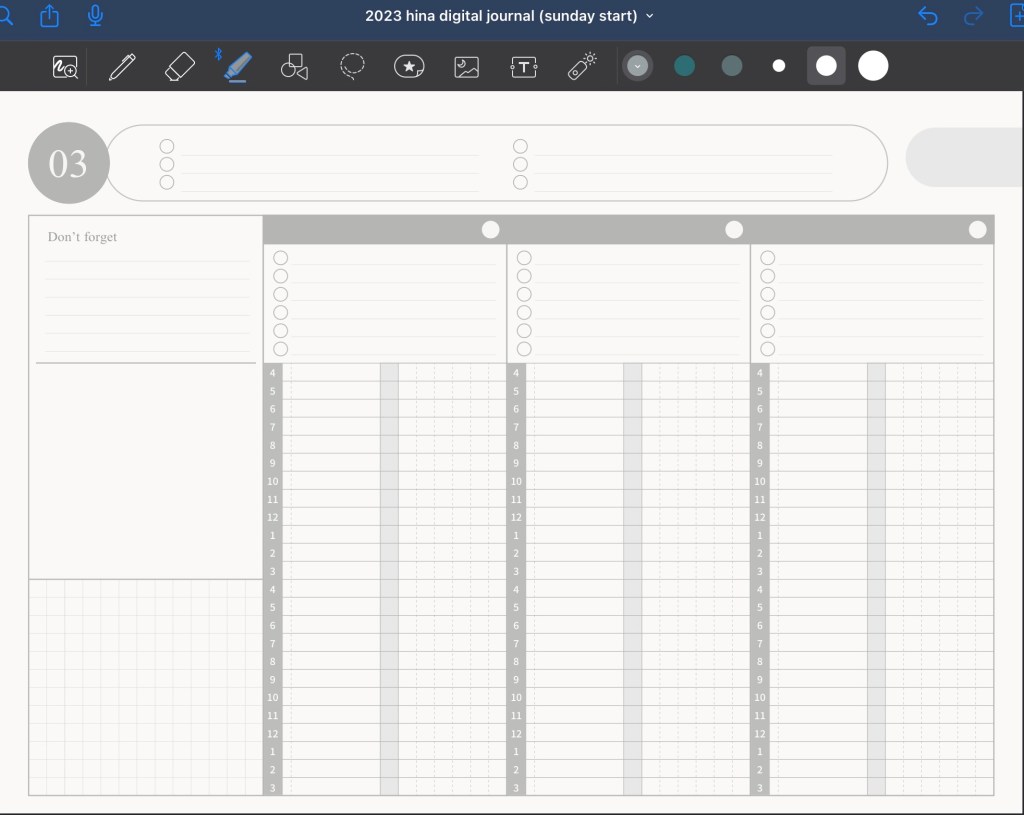
Task: Choose the smallest stroke thickness dot
Action: tap(779, 66)
